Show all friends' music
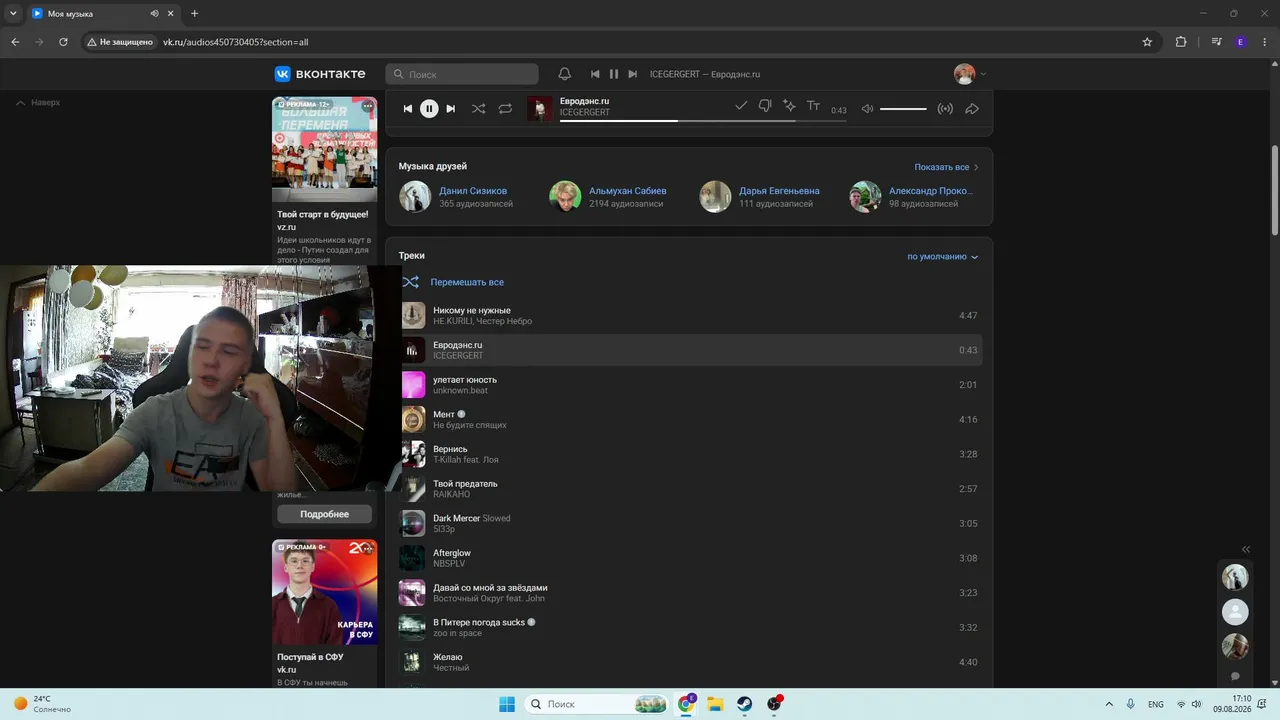Viewport: 1280px width, 720px height. [x=946, y=167]
